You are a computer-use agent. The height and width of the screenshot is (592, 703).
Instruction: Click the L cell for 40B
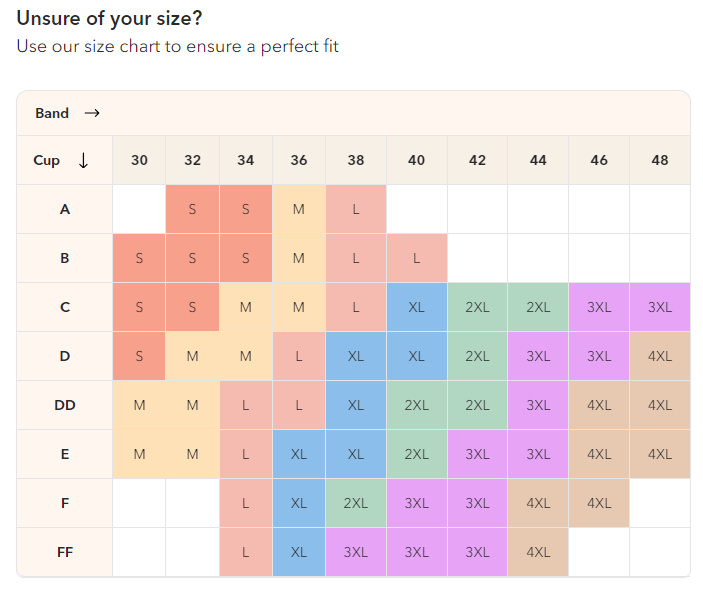(416, 258)
